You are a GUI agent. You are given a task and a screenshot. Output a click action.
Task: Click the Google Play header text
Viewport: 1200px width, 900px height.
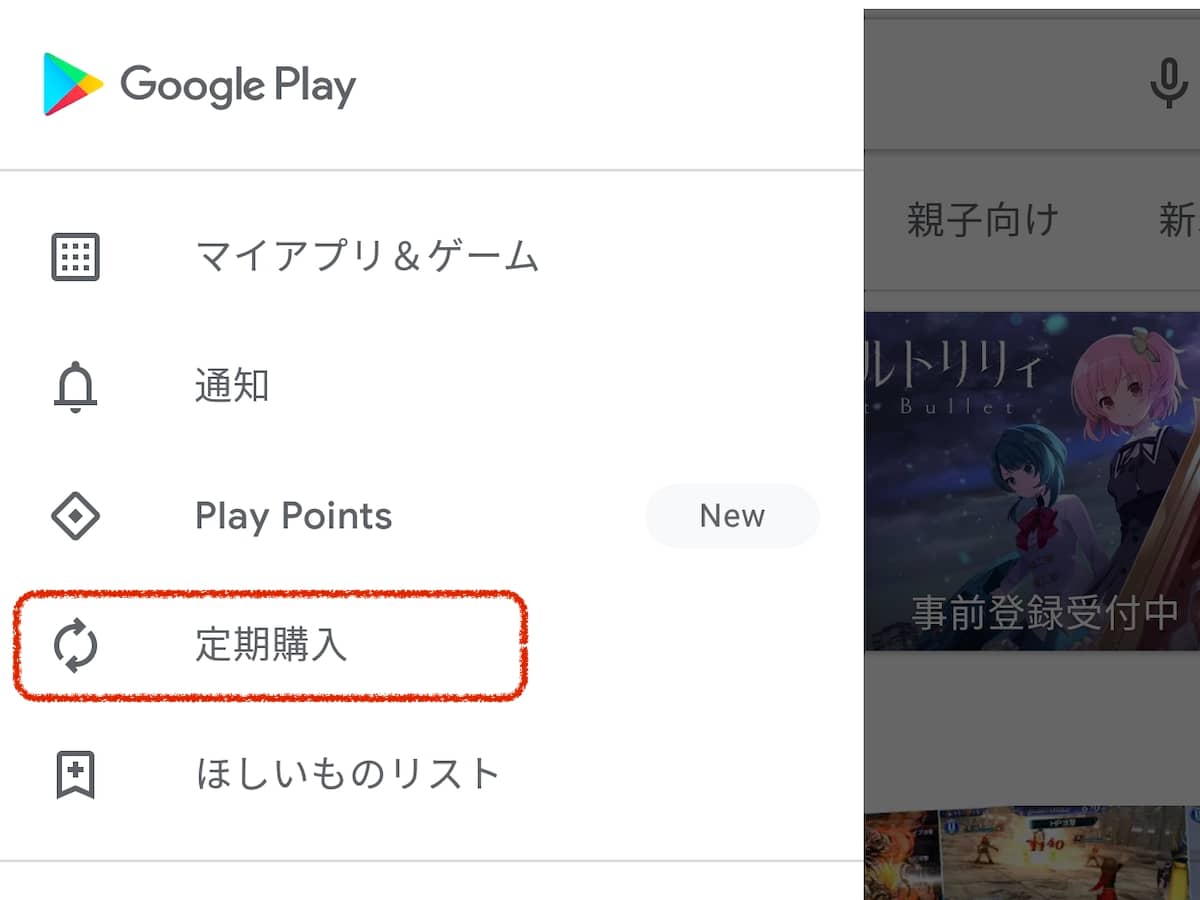coord(238,85)
